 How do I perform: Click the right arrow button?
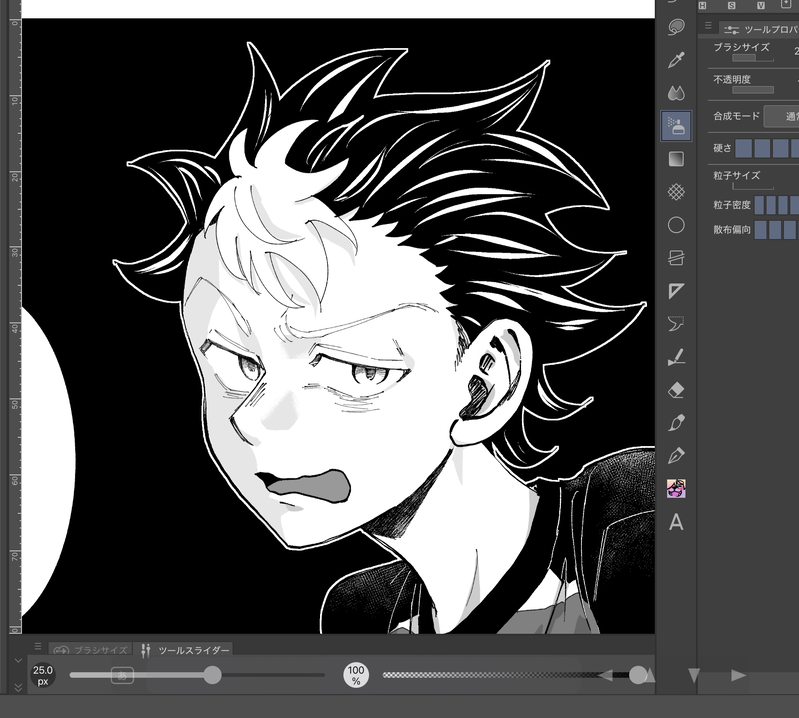click(738, 676)
